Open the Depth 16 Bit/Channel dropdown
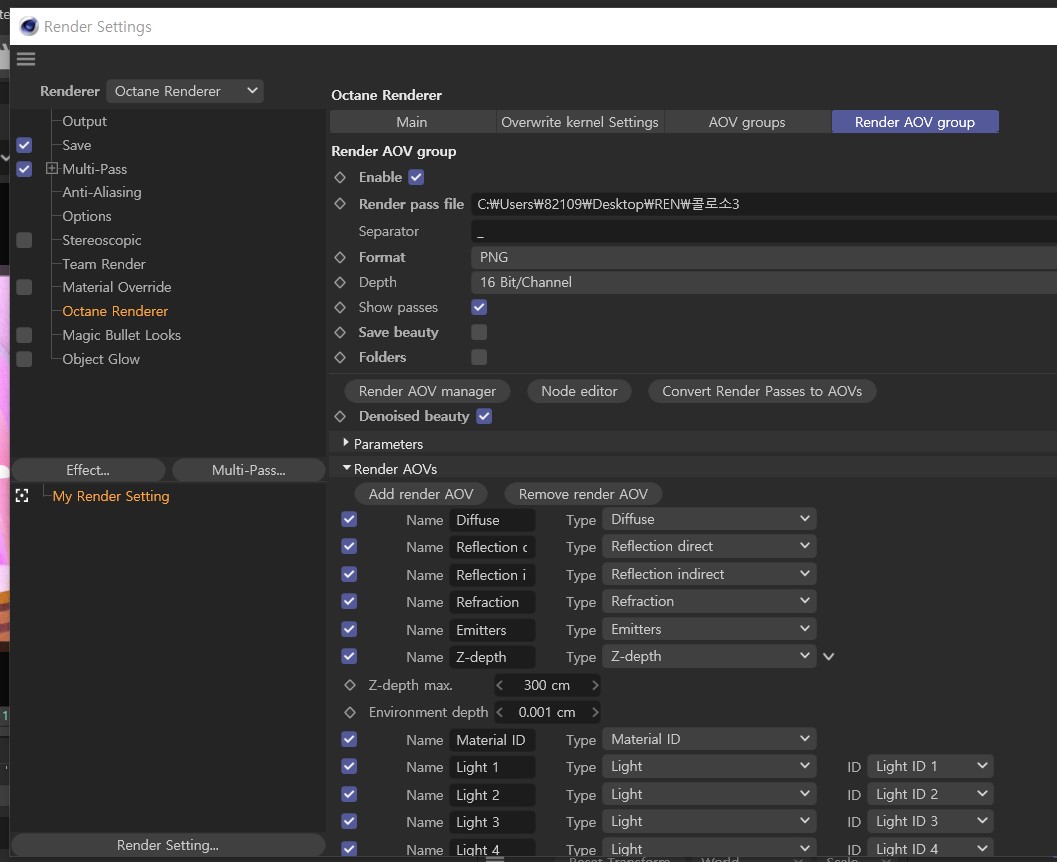The width and height of the screenshot is (1057, 862). 764,282
